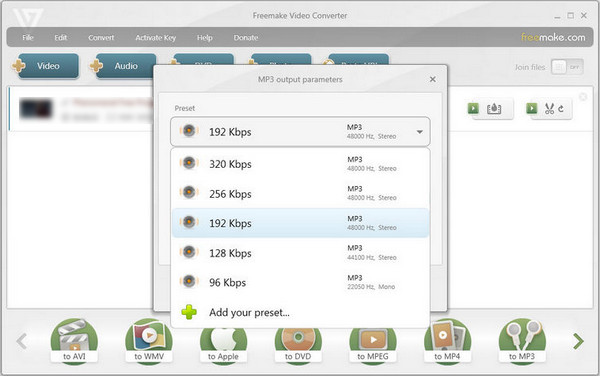Close the MP3 output parameters dialog
The width and height of the screenshot is (600, 376).
(433, 79)
